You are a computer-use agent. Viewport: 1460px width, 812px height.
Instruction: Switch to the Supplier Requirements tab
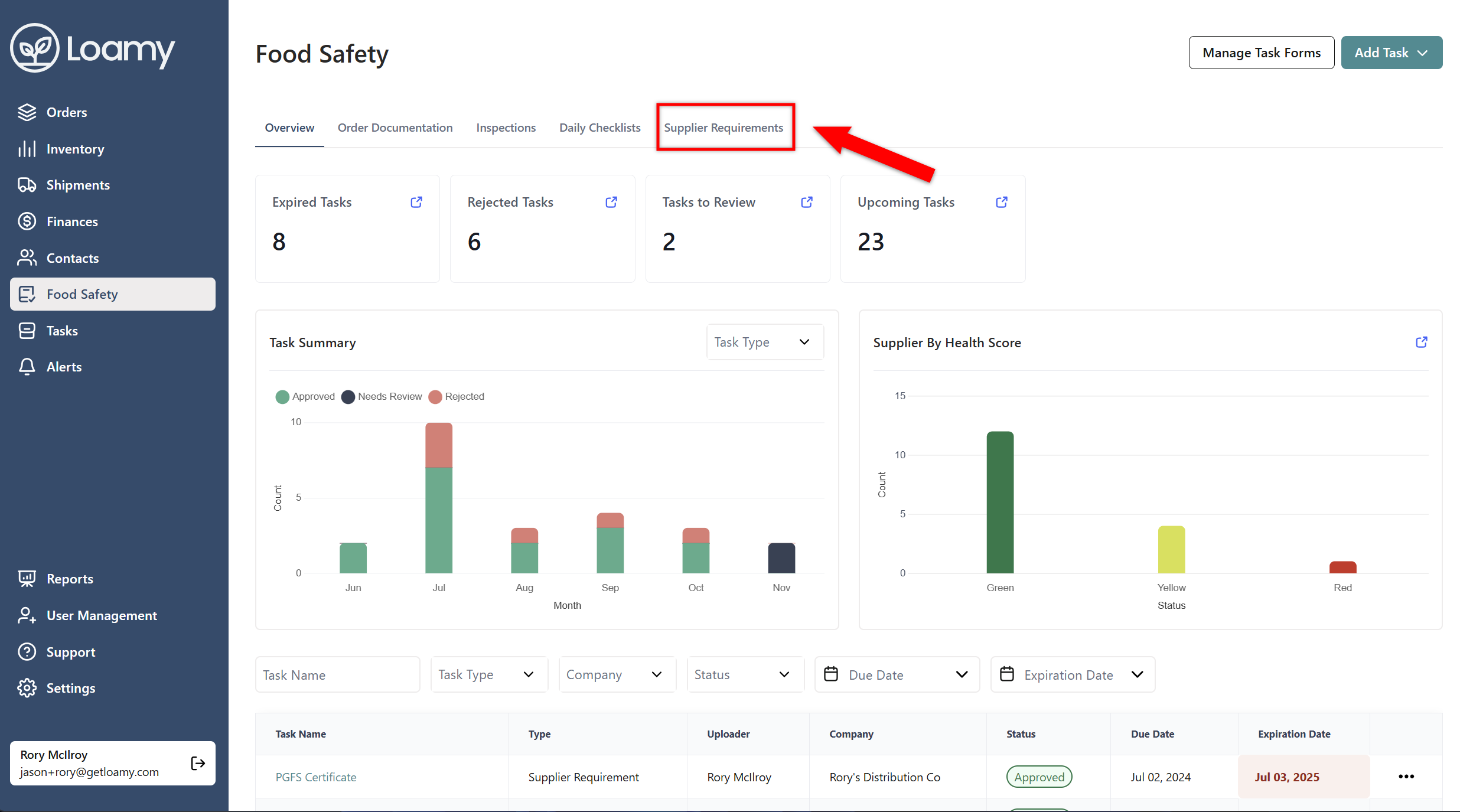pos(724,128)
